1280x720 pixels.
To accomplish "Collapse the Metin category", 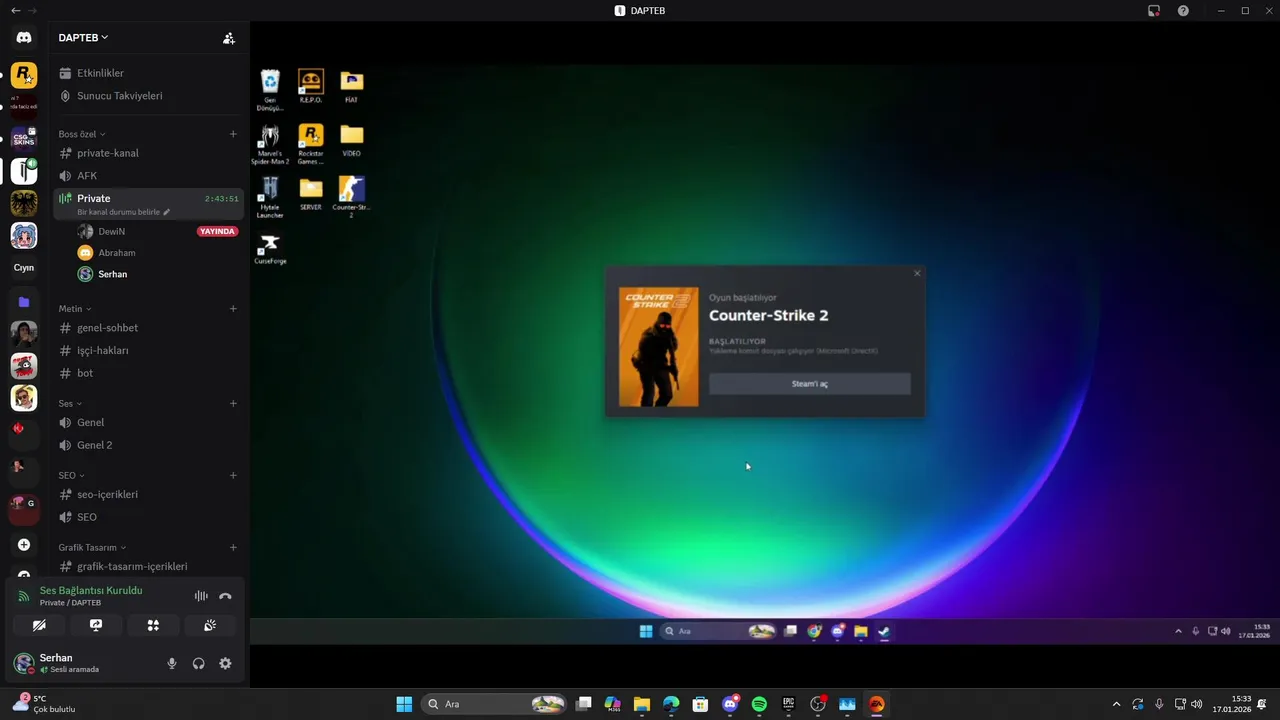I will pyautogui.click(x=75, y=309).
